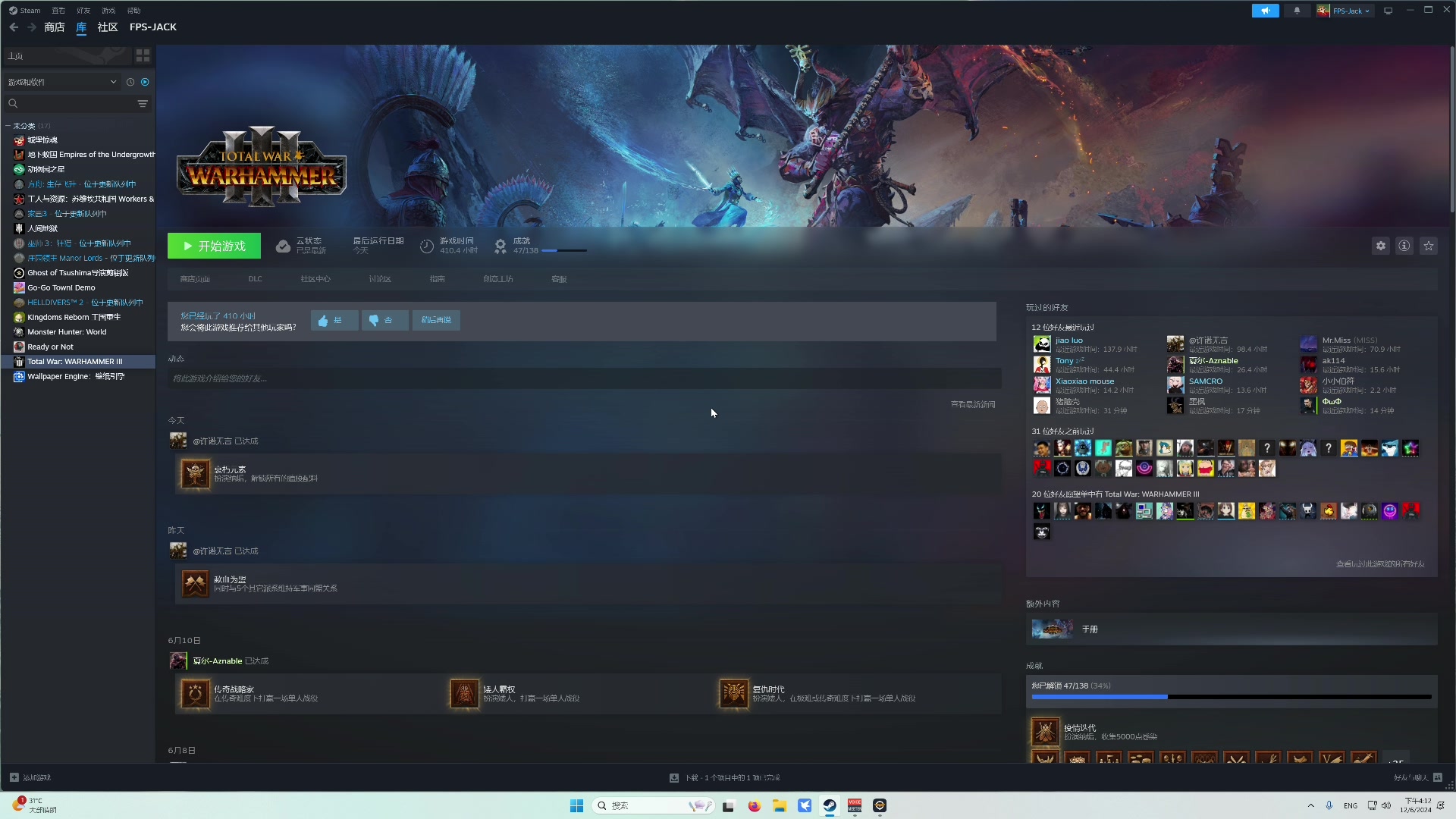
Task: Switch library to grid collections view
Action: click(143, 56)
